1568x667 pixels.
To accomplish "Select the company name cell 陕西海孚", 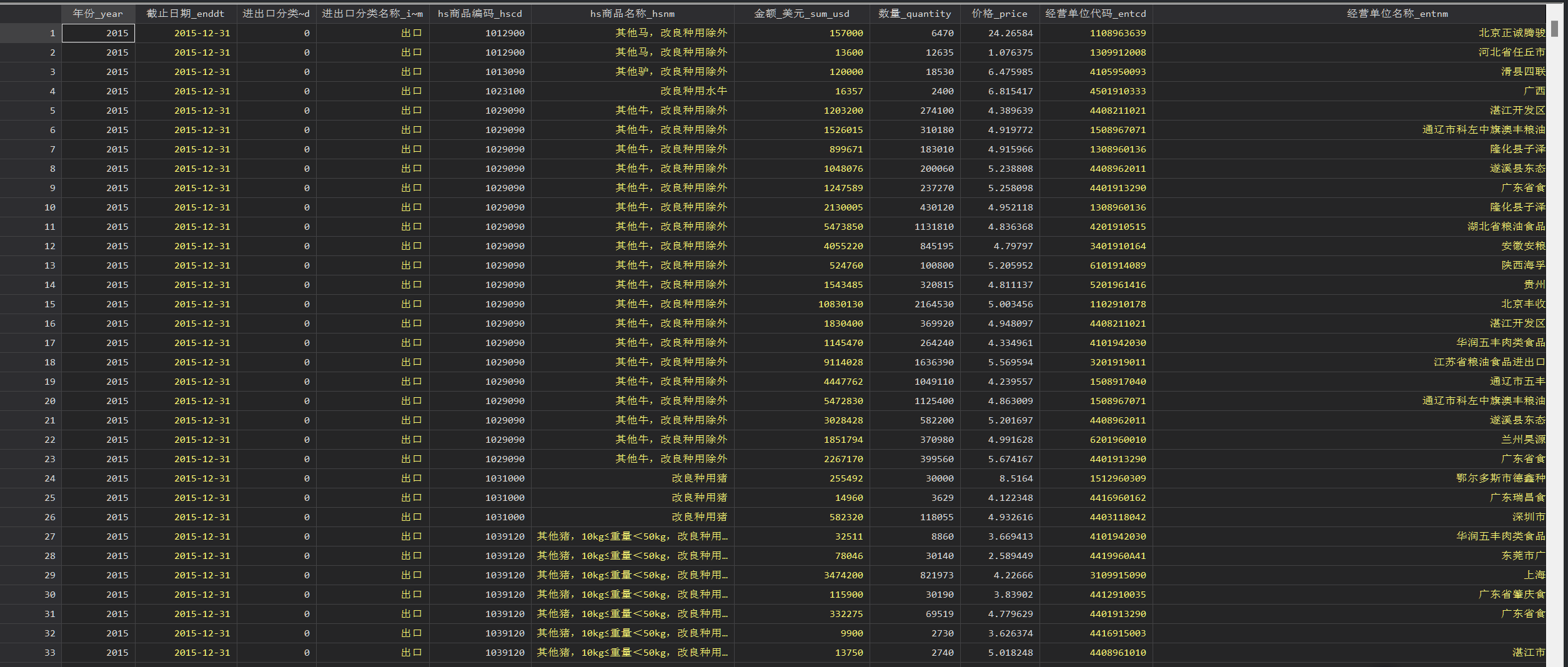I will (1349, 265).
